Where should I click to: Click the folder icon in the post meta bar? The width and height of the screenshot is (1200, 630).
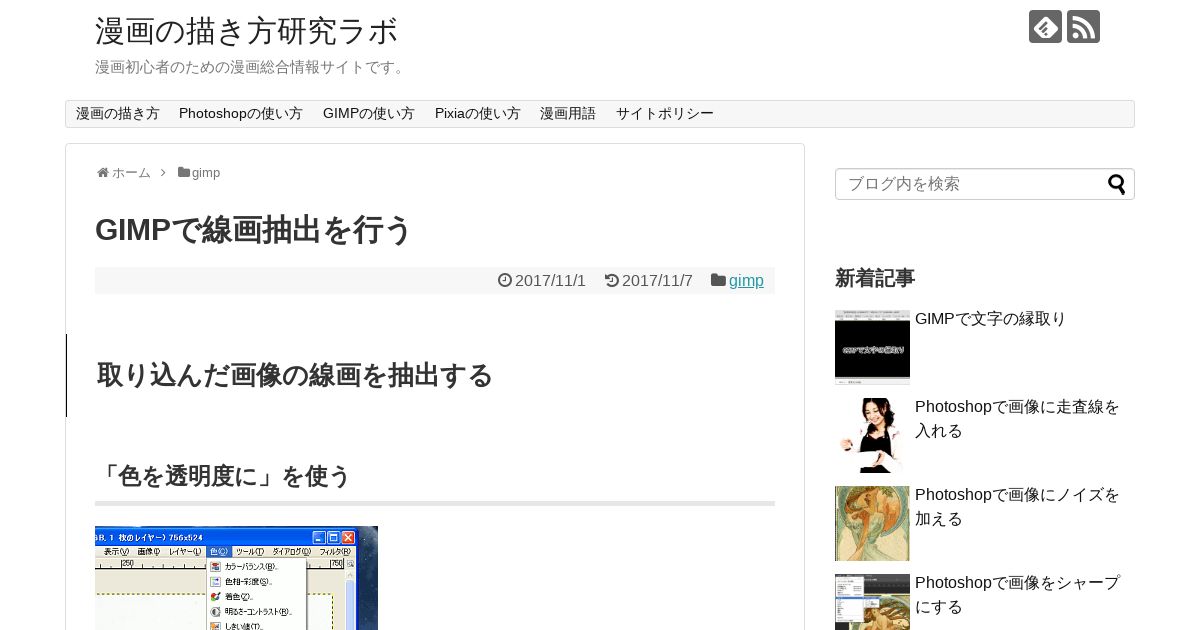pyautogui.click(x=718, y=281)
